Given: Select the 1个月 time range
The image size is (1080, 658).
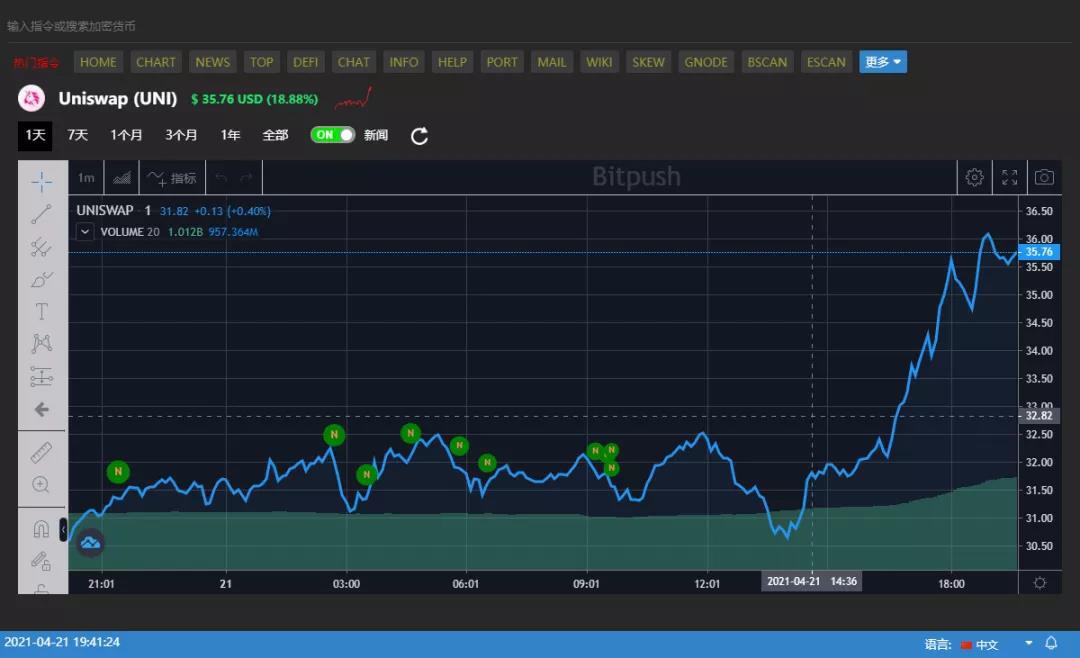Looking at the screenshot, I should coord(126,136).
